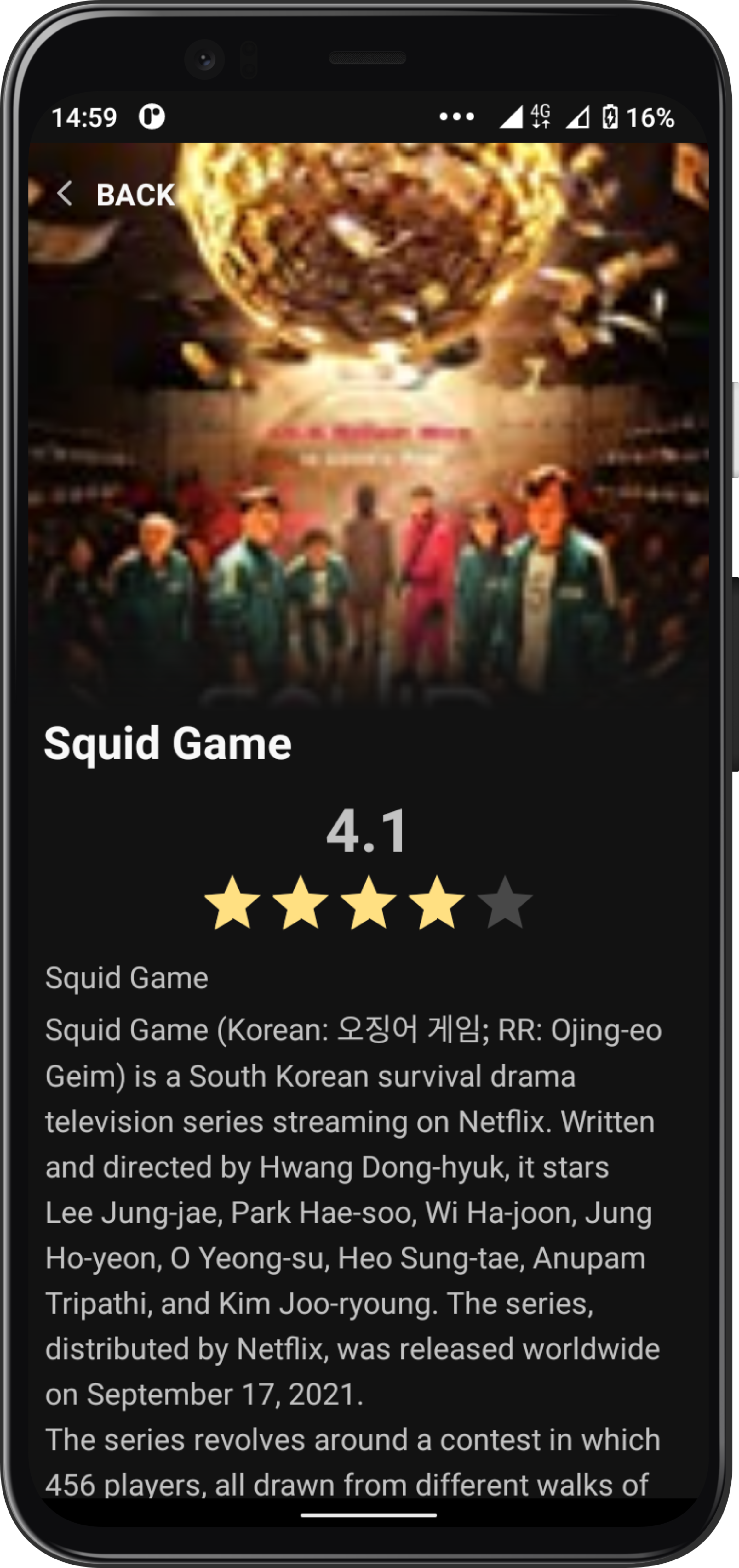Tap the three-dot status overflow indicator
739x1568 pixels.
[456, 117]
